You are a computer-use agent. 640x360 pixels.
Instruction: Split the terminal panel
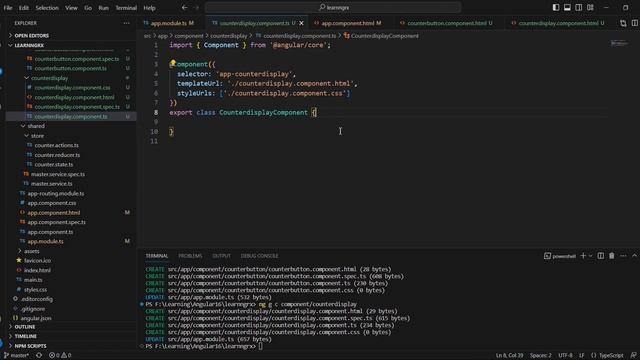coord(600,256)
